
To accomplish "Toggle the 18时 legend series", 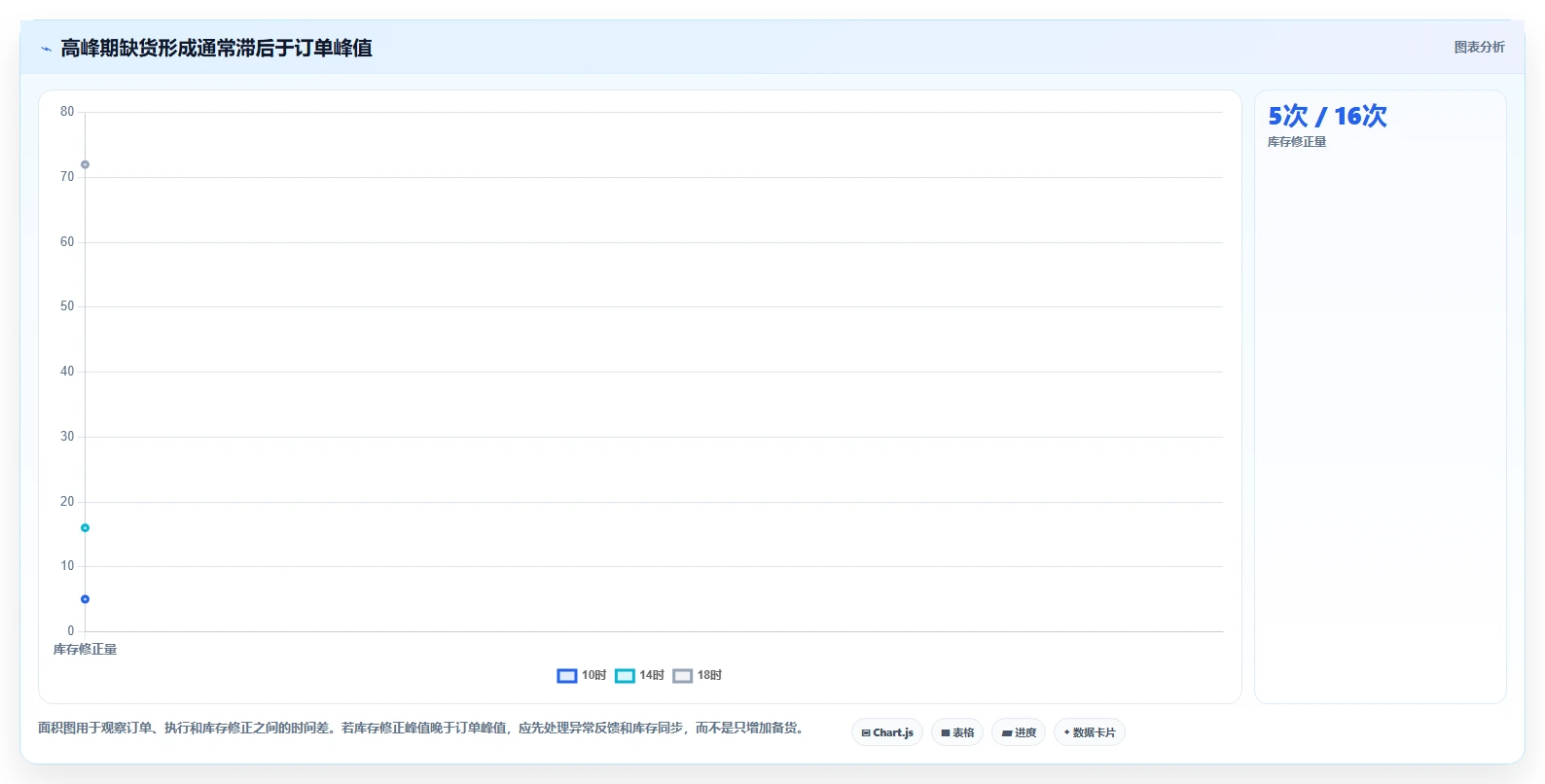I will coord(697,675).
